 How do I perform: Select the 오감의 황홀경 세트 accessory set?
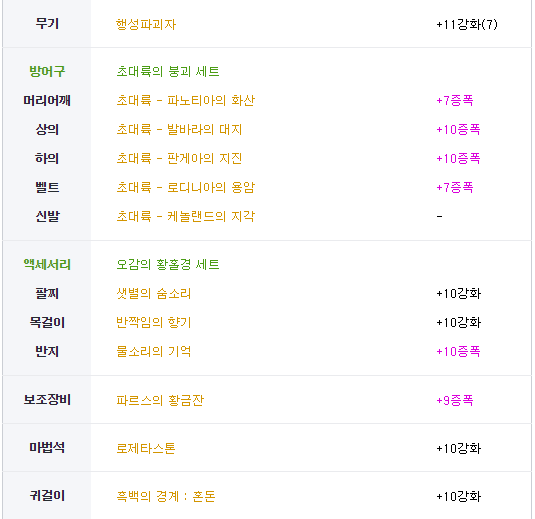(168, 265)
